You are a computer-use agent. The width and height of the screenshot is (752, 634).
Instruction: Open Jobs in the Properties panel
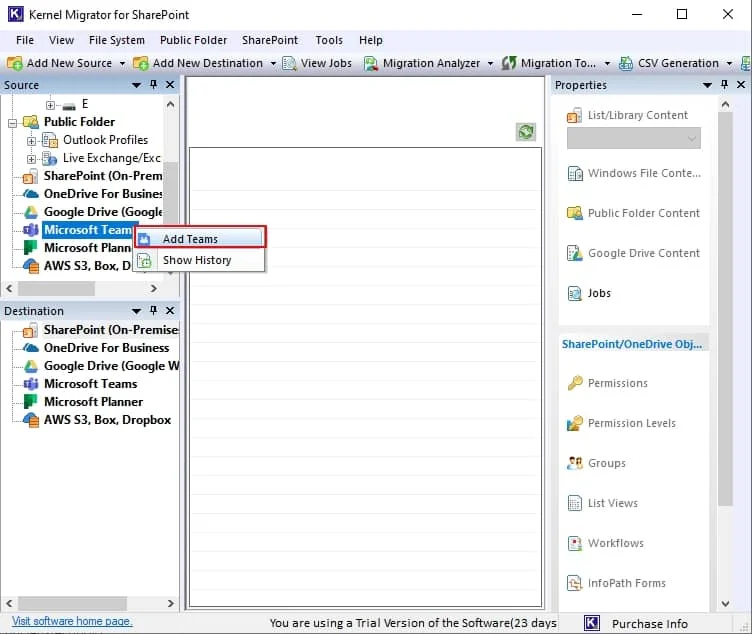coord(599,293)
